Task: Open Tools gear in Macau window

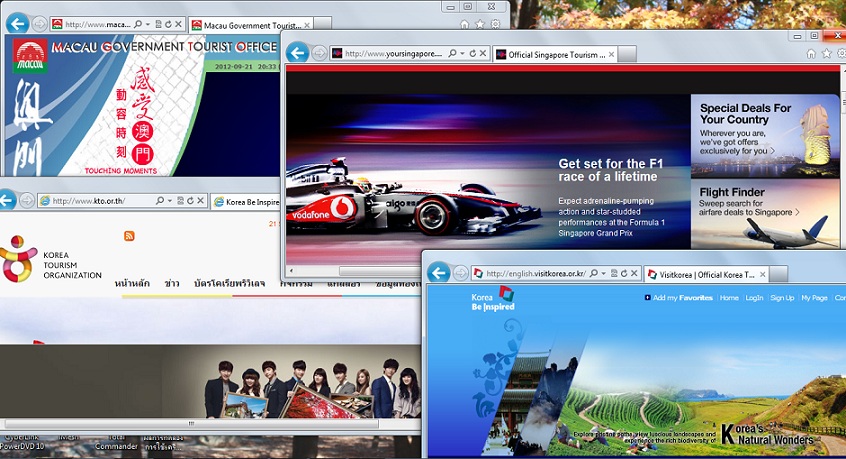Action: click(x=495, y=24)
